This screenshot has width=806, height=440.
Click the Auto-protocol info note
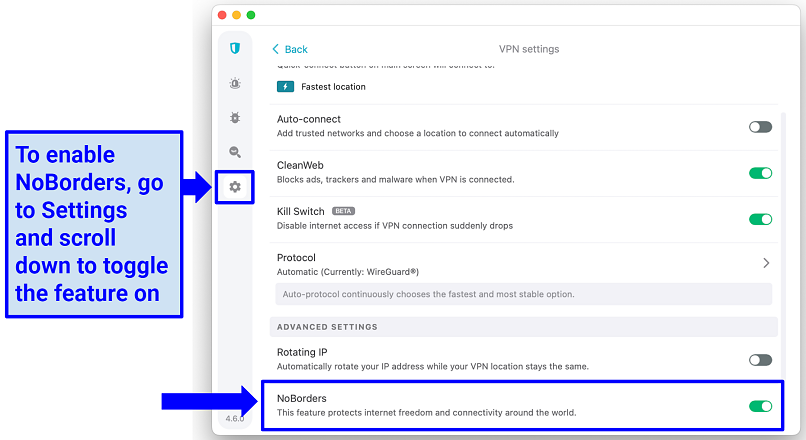tap(523, 294)
